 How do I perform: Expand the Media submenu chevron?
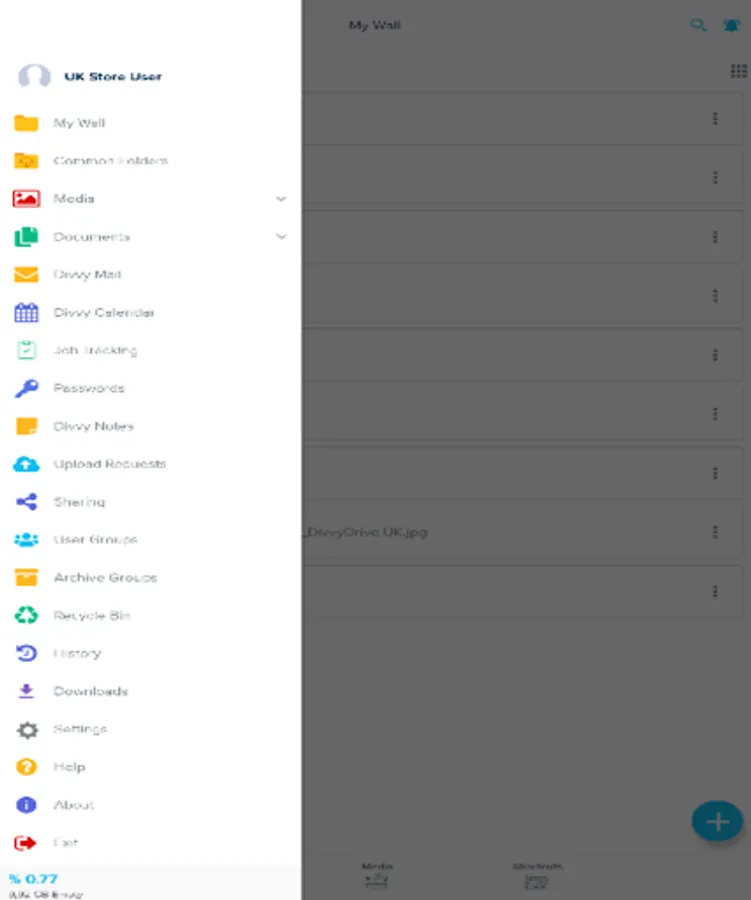(281, 199)
